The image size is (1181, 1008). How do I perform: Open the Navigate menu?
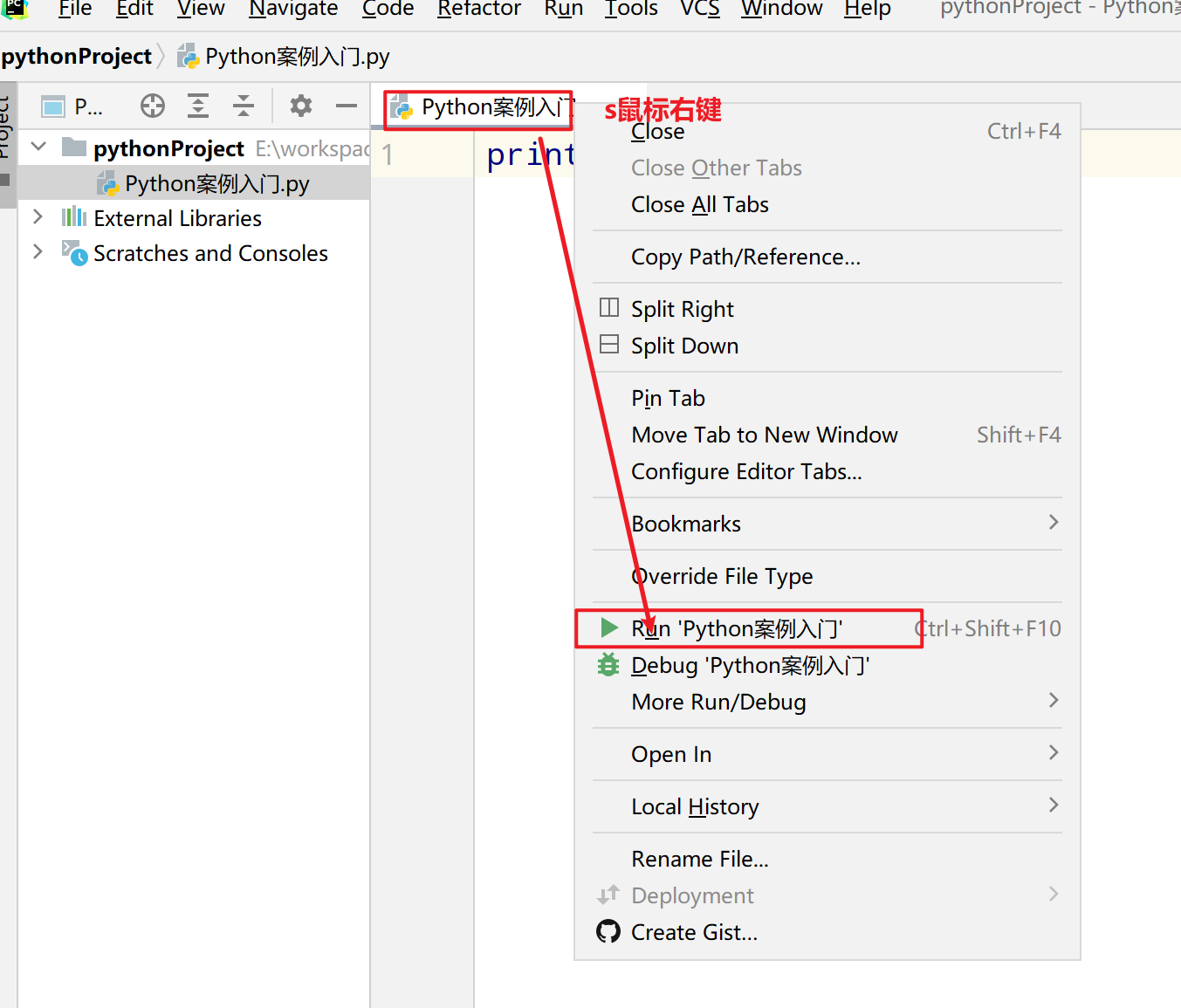tap(293, 10)
